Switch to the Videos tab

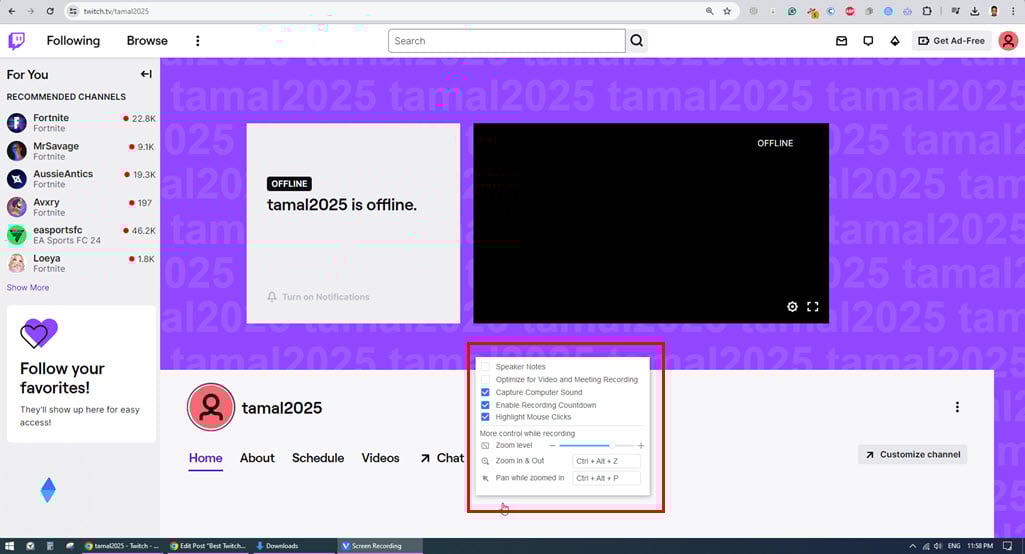tap(380, 458)
